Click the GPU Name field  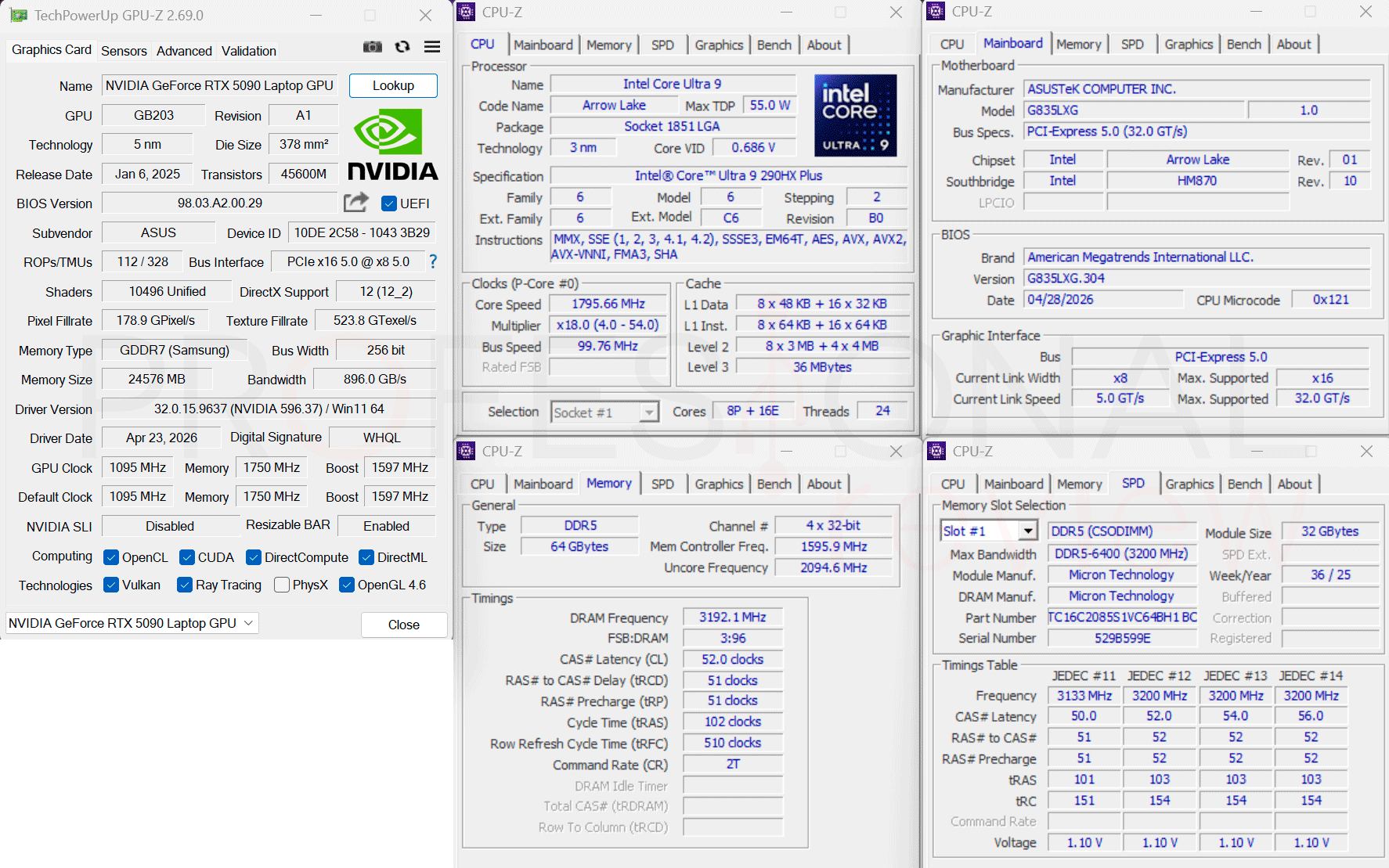click(x=220, y=85)
